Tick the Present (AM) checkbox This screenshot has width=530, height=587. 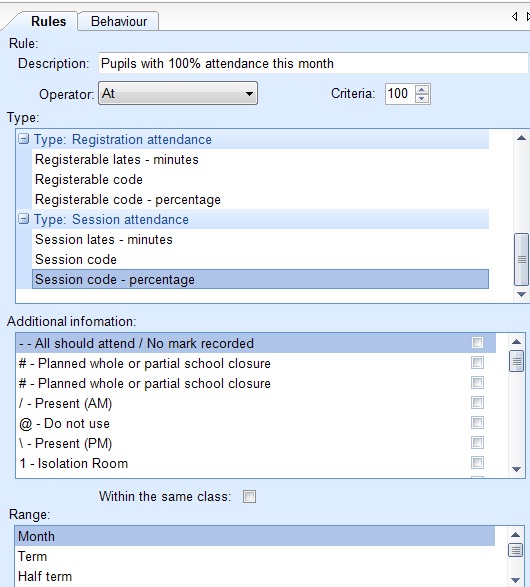[477, 402]
